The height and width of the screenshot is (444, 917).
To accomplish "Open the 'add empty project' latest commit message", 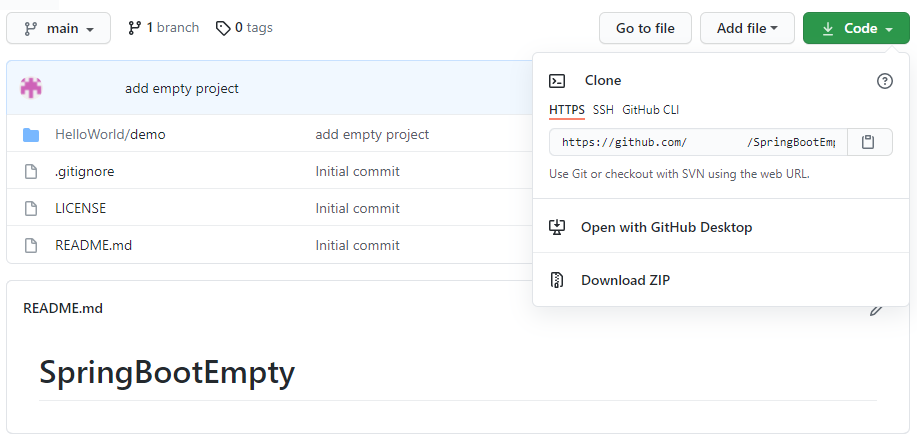I will (182, 88).
